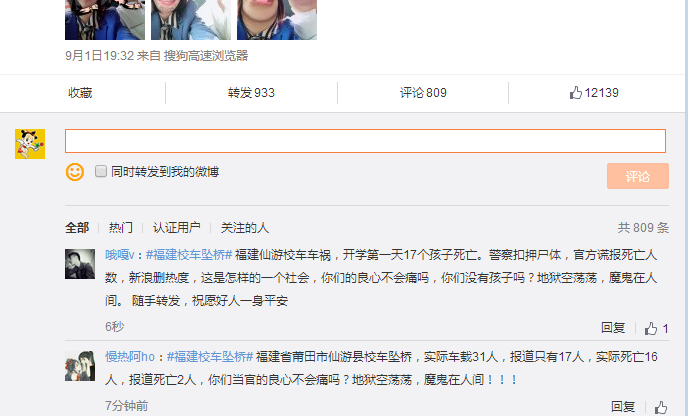
Task: Click the thumbs-up icon showing 12139 likes
Action: 575,93
